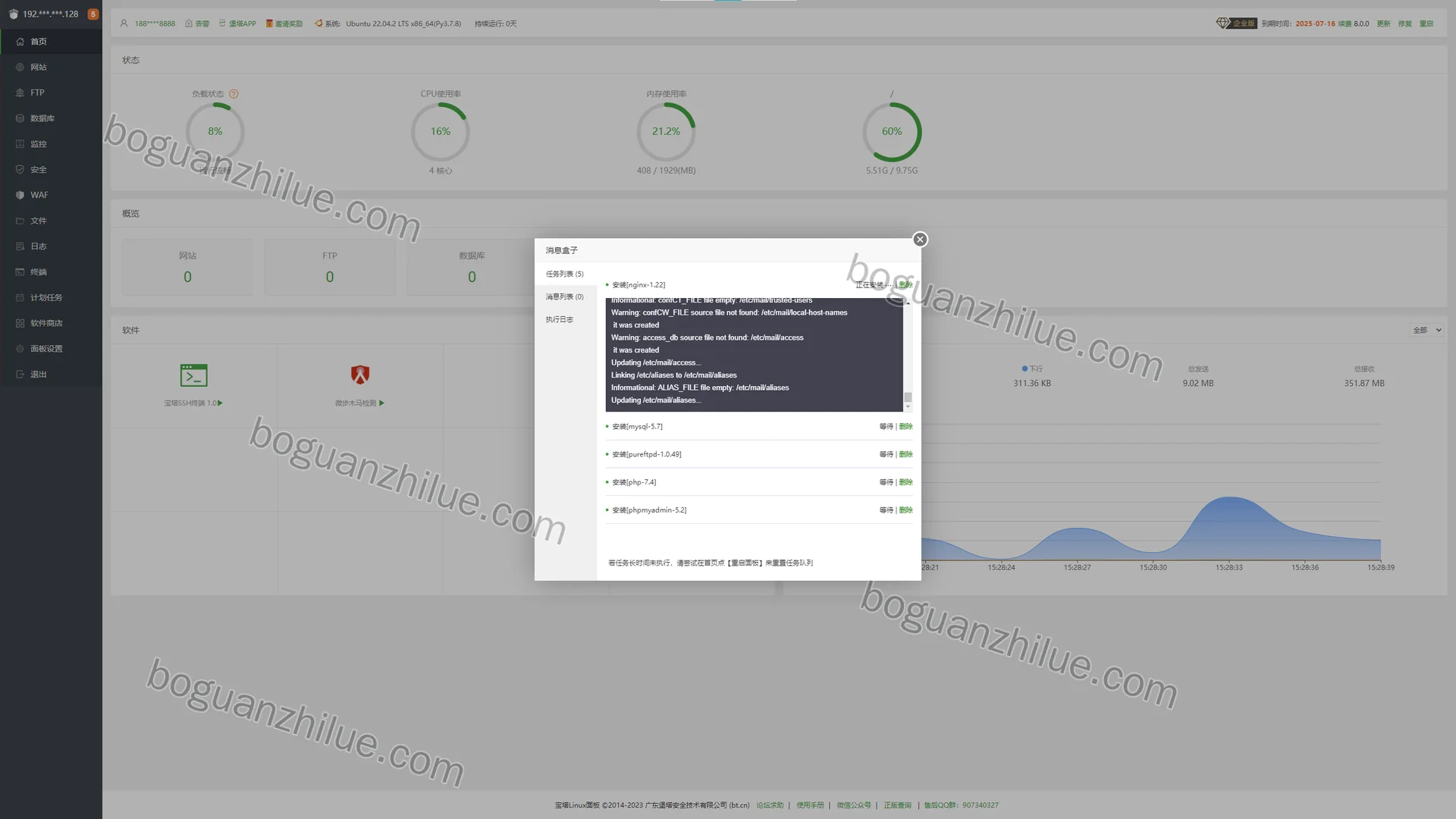Click the 论坛求助 footer link
This screenshot has width=1456, height=819.
click(770, 805)
